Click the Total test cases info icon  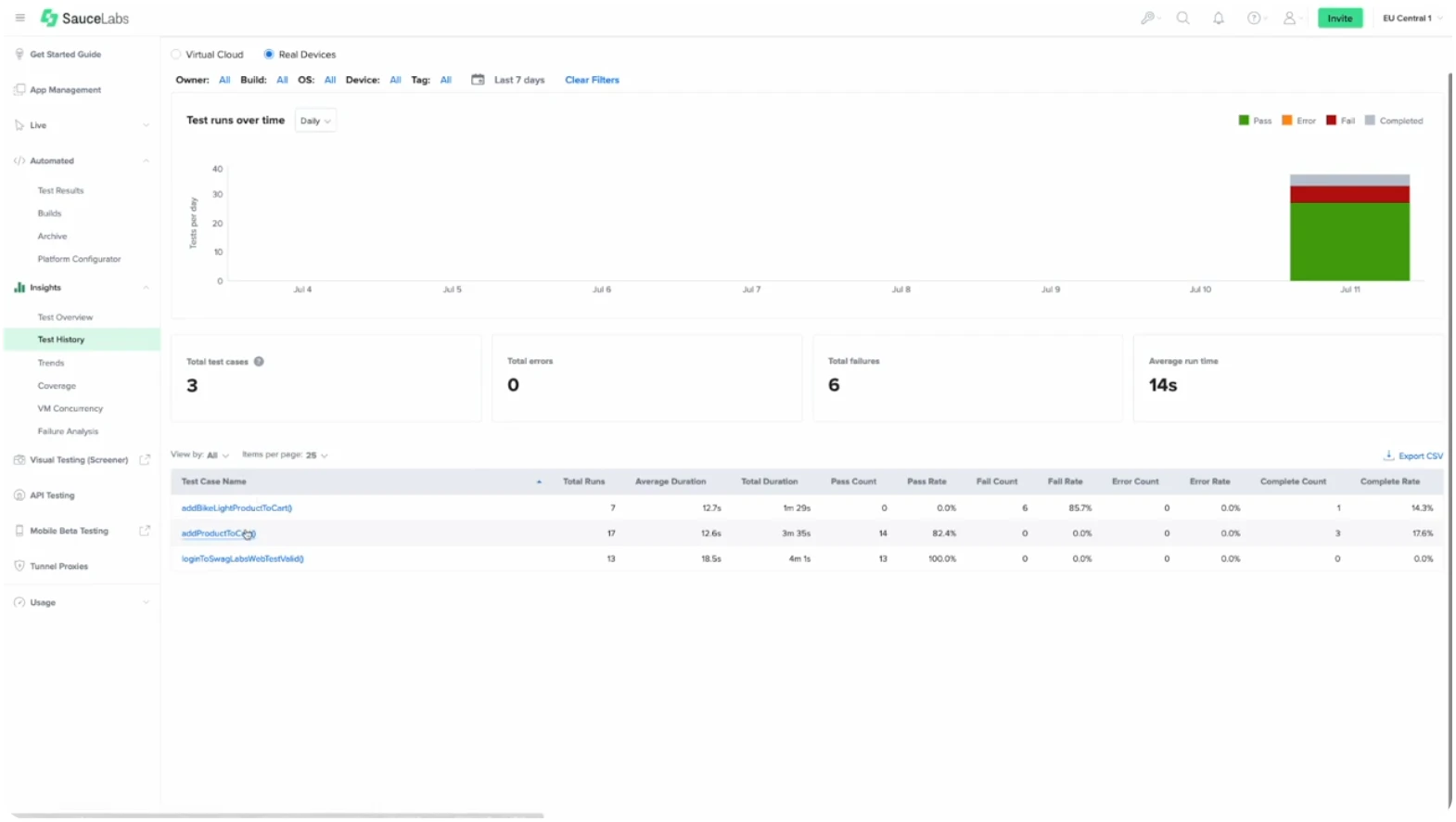[259, 362]
